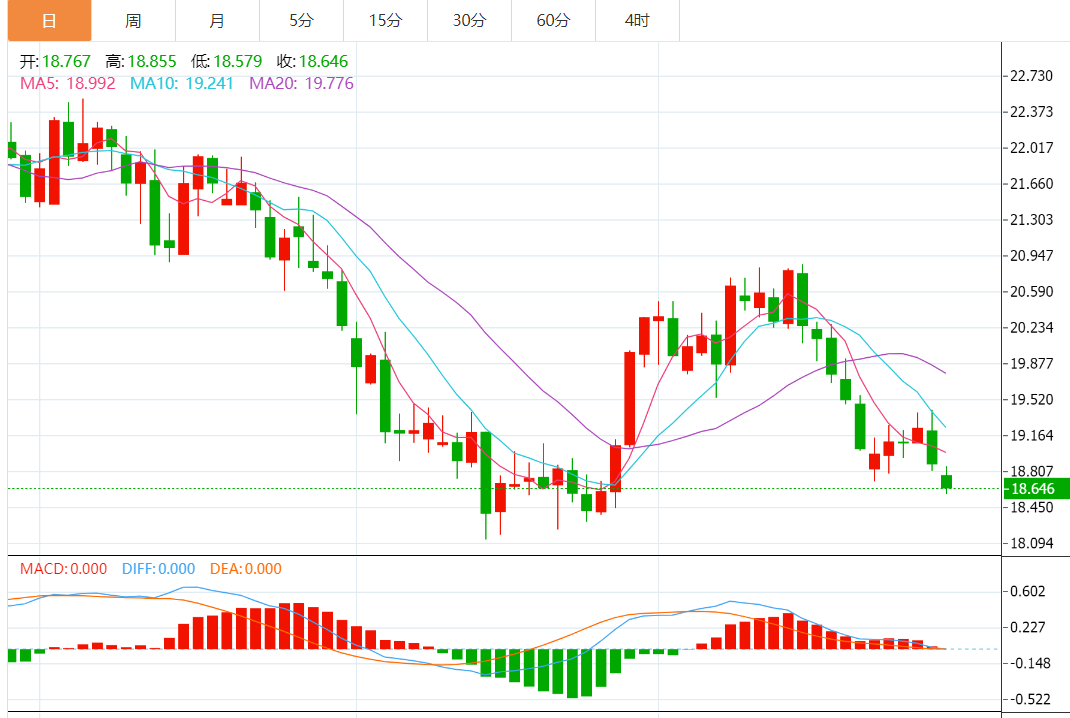Click the DEA: 0.000 label

[246, 569]
